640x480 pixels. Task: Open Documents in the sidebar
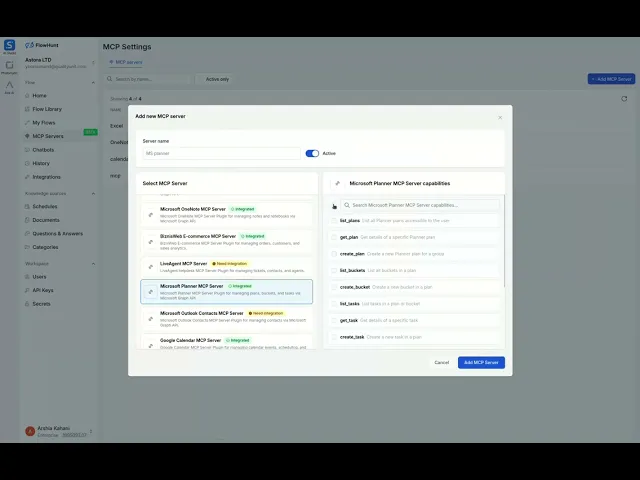46,220
